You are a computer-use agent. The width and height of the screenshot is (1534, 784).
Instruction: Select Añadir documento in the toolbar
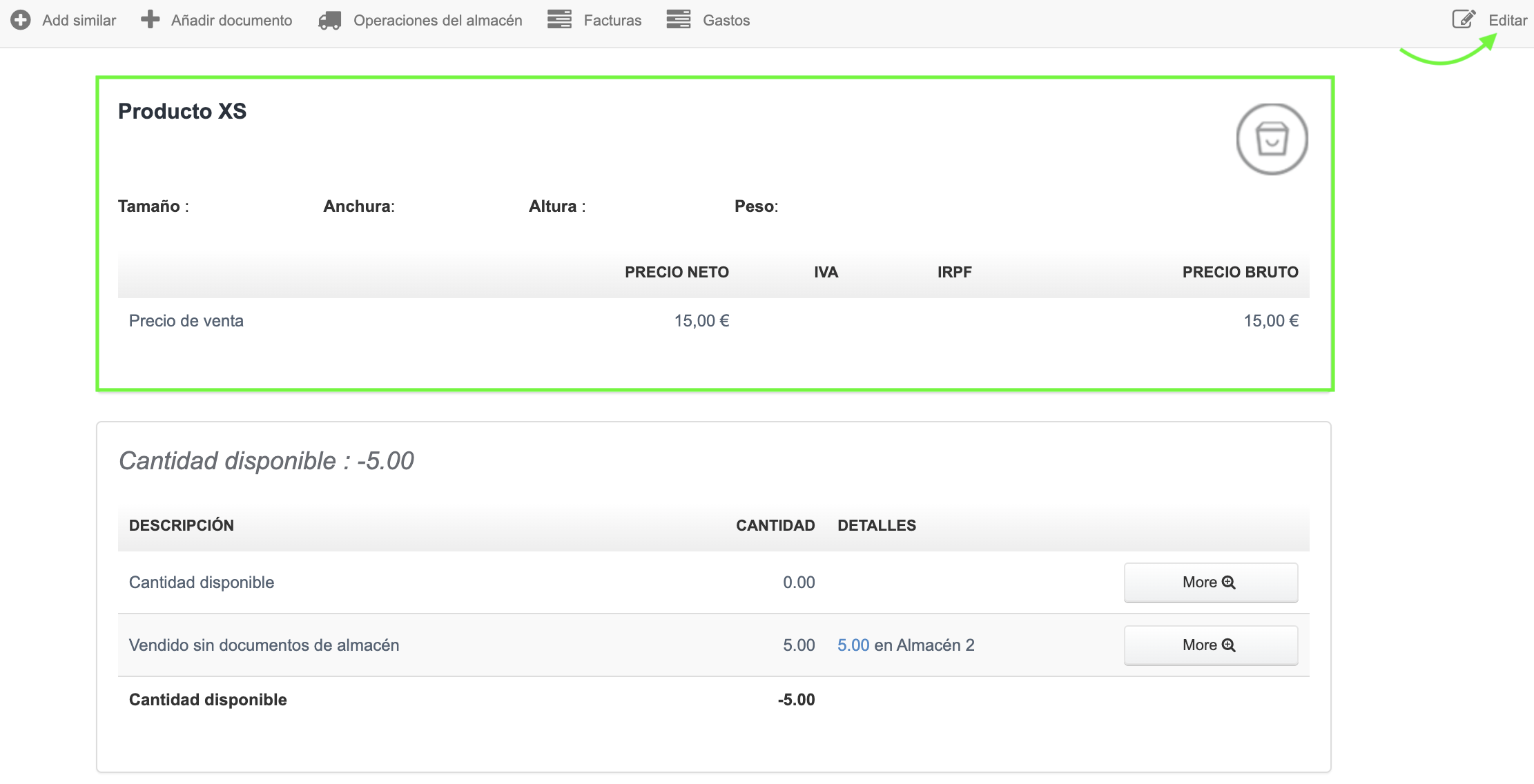pyautogui.click(x=231, y=21)
